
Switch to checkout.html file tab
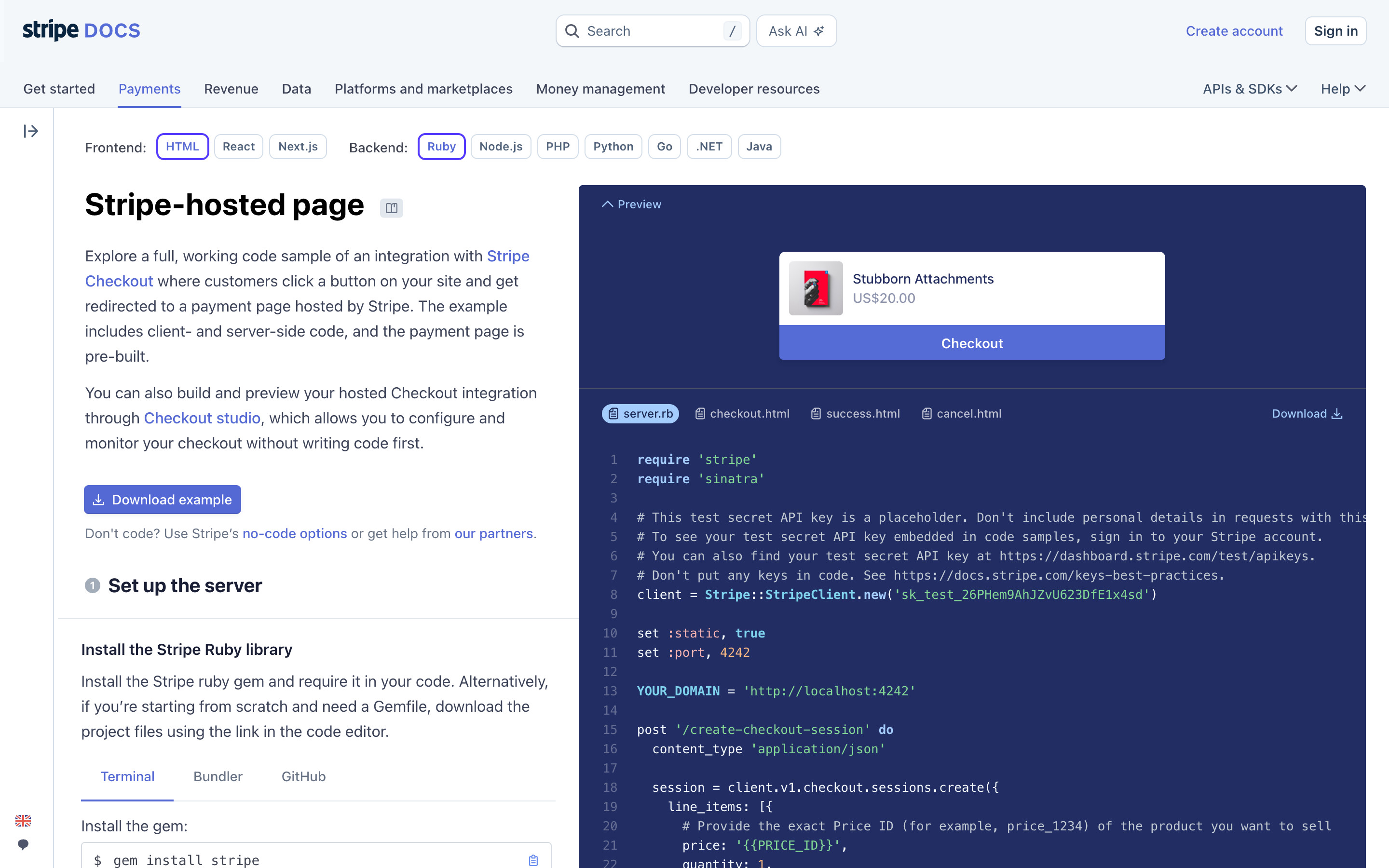742,414
